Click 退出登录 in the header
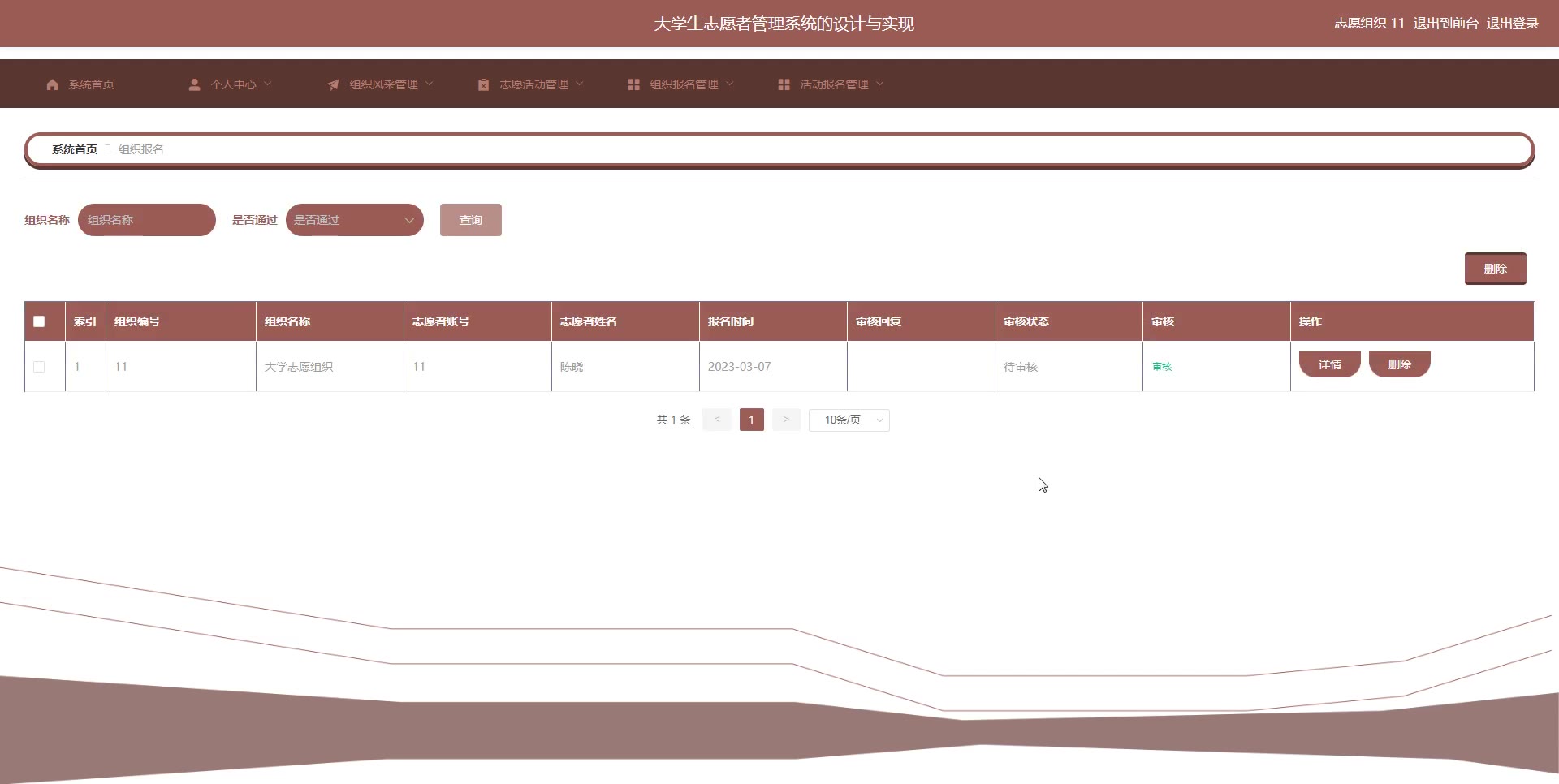The width and height of the screenshot is (1559, 784). 1513,24
